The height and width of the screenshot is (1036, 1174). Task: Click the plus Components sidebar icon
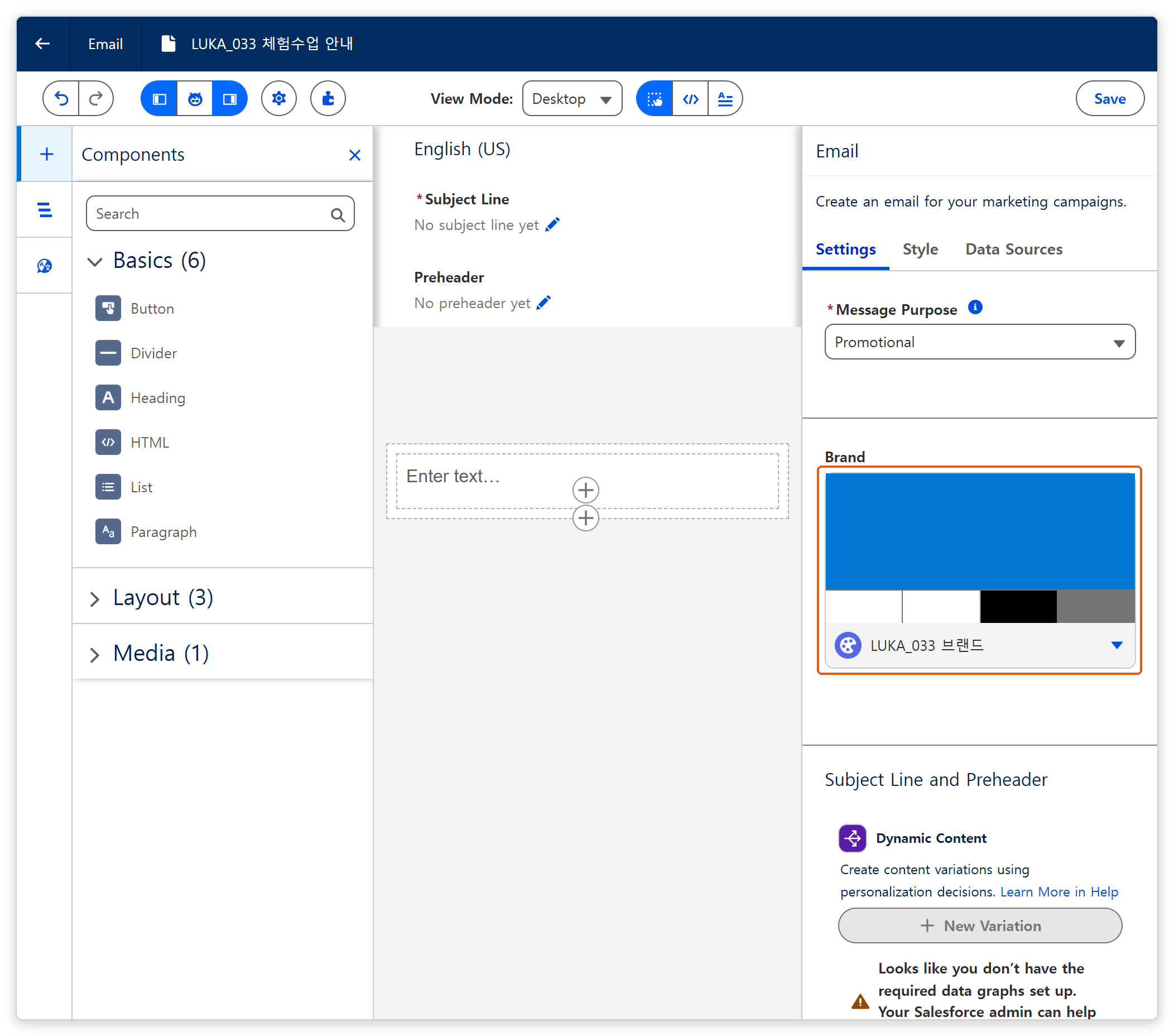point(46,154)
